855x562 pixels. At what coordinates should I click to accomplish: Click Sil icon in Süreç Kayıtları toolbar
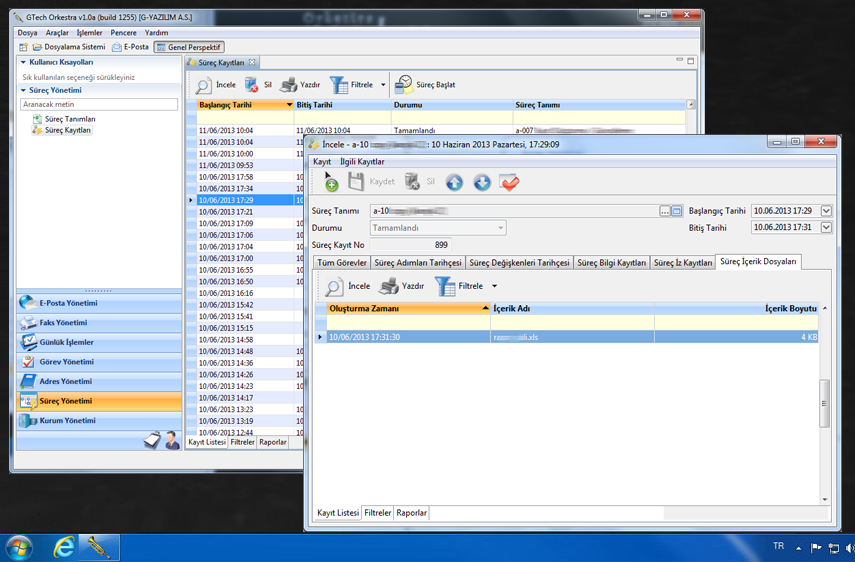point(252,85)
